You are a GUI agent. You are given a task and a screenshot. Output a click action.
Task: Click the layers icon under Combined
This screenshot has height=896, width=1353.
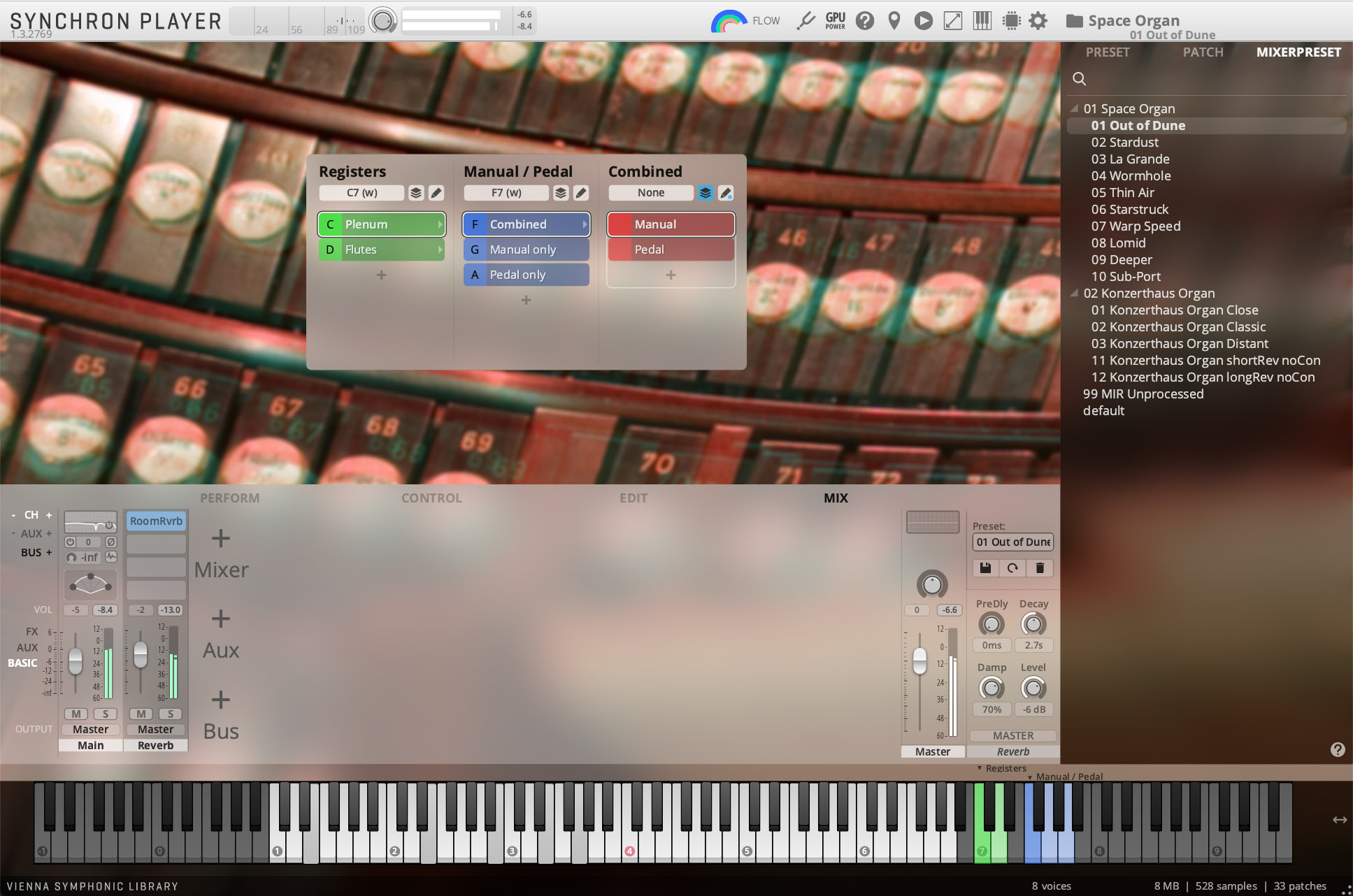[706, 193]
